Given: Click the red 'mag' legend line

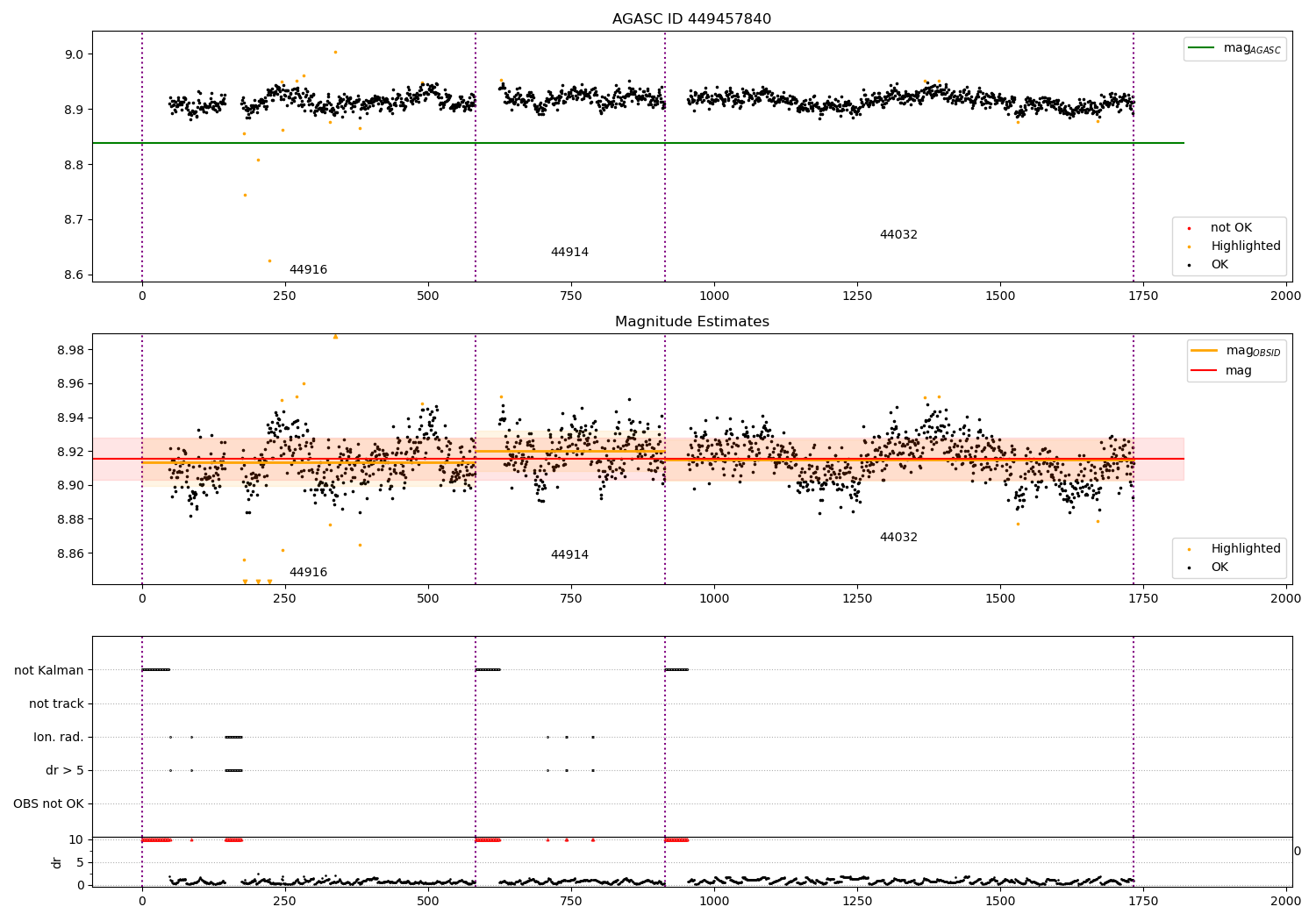Looking at the screenshot, I should click(x=1205, y=370).
